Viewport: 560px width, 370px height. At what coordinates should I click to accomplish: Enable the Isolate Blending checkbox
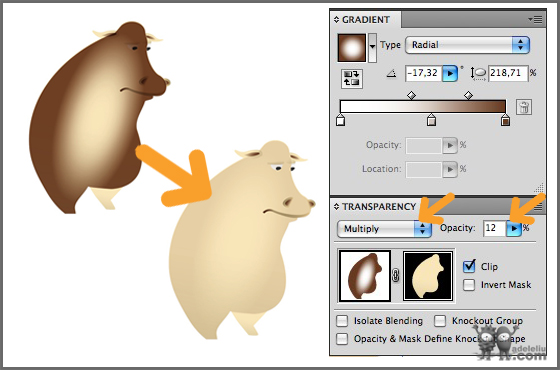(x=342, y=321)
